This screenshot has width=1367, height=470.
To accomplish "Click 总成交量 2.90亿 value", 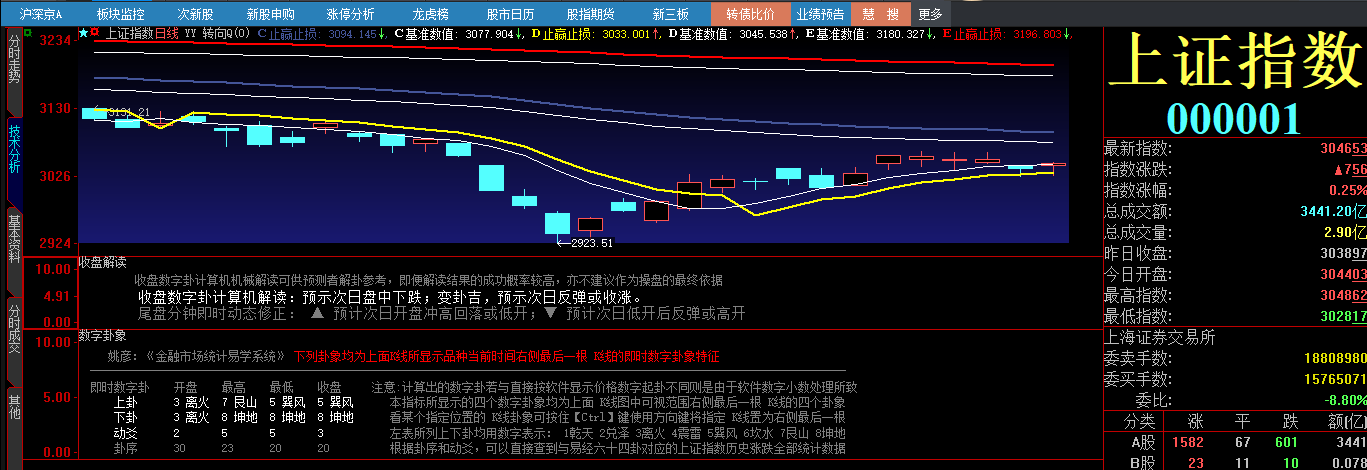I will point(1345,232).
